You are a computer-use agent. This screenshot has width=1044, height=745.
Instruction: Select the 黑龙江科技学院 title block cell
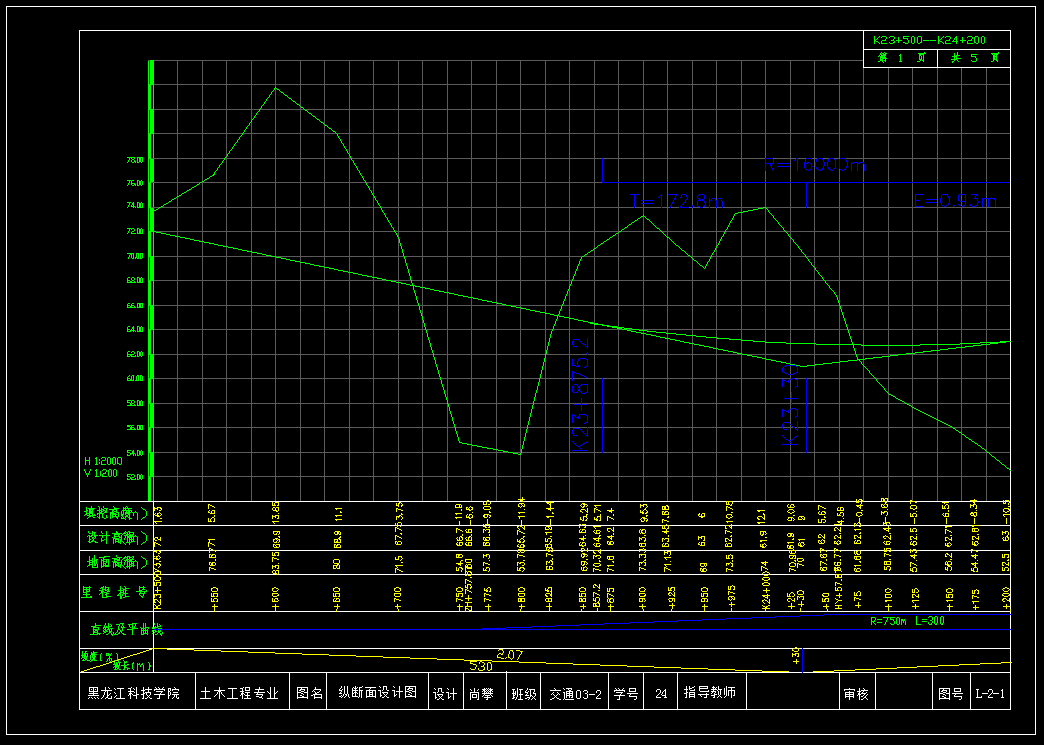click(x=134, y=692)
